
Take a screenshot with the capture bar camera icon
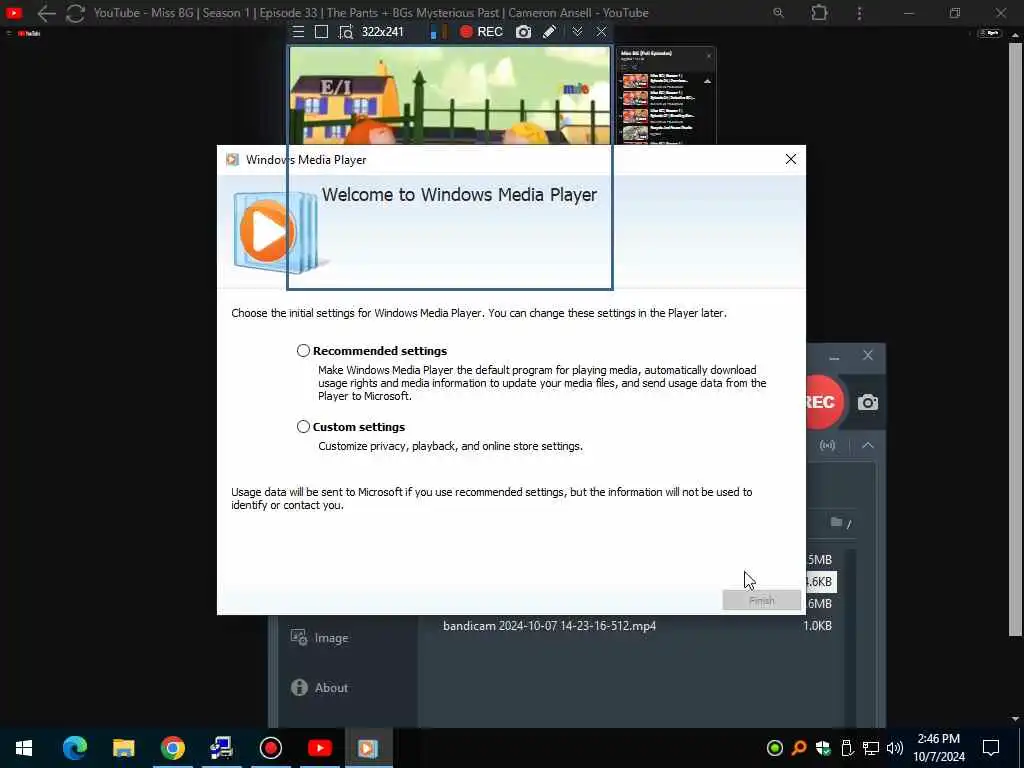[523, 32]
